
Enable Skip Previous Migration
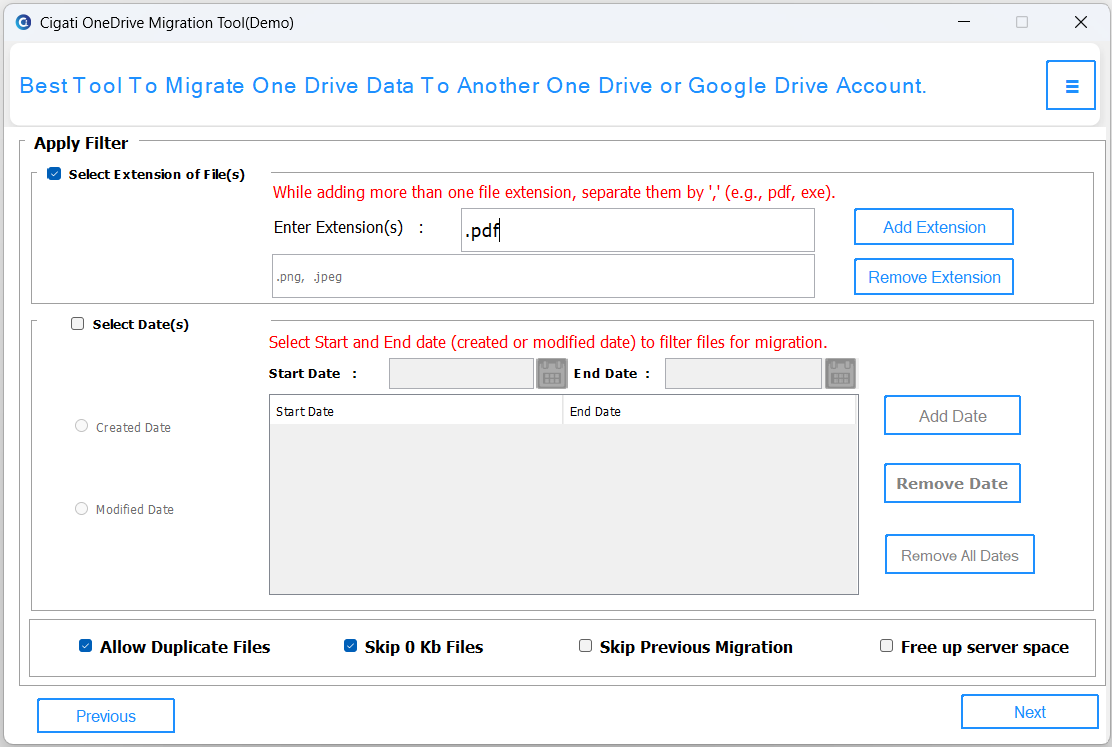(x=585, y=646)
